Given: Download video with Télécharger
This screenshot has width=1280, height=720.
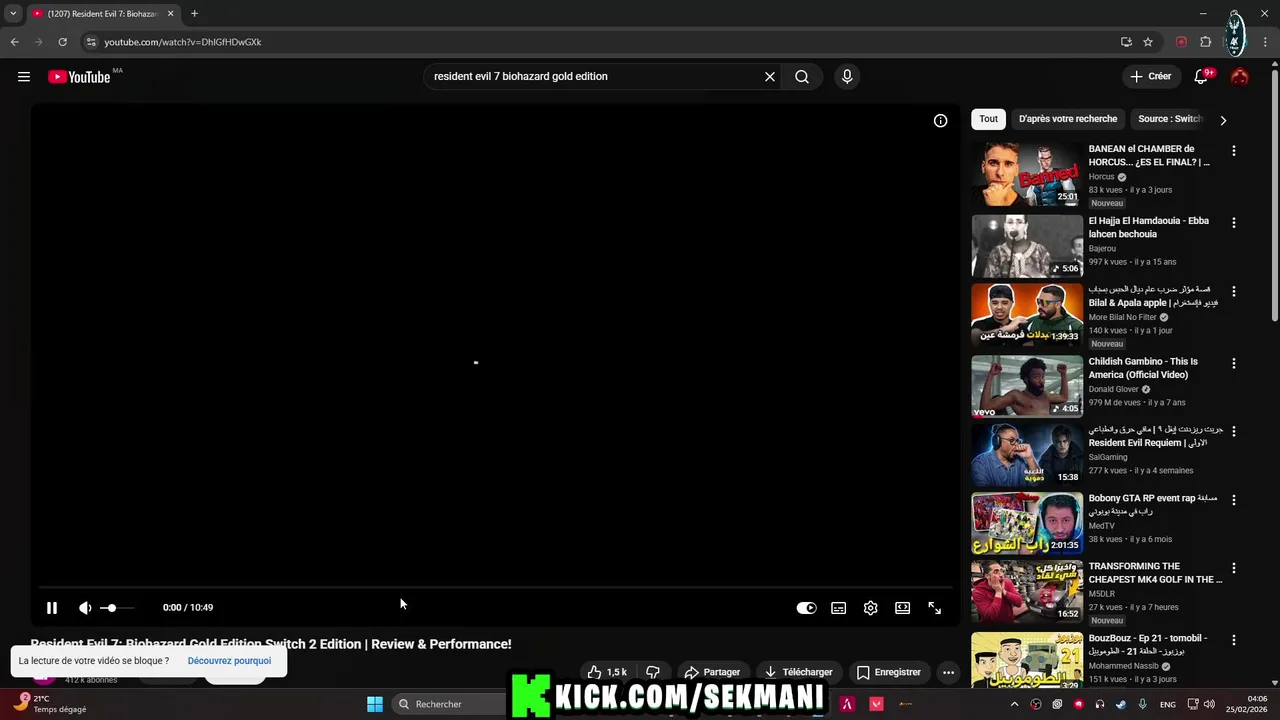Looking at the screenshot, I should point(797,672).
